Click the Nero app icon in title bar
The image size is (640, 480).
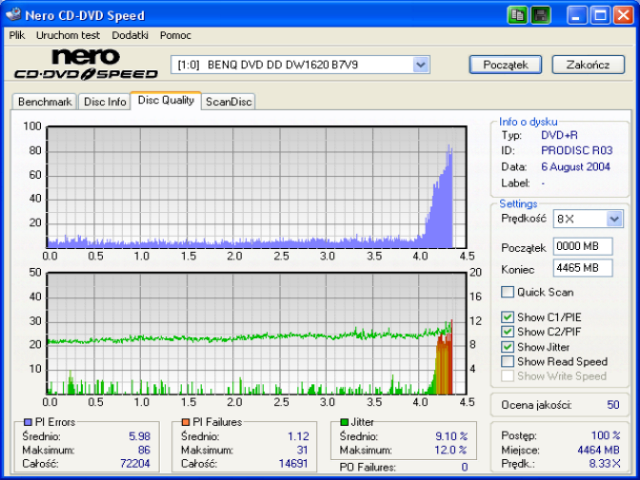tap(13, 15)
